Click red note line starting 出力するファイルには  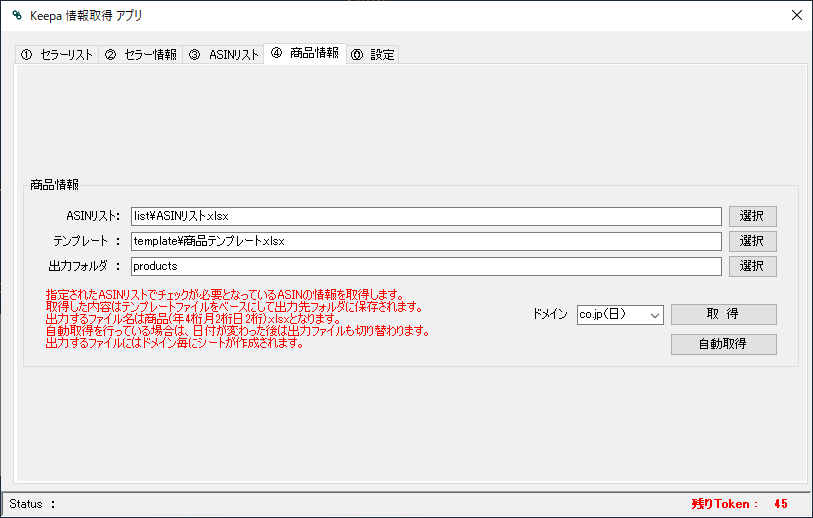coord(175,343)
